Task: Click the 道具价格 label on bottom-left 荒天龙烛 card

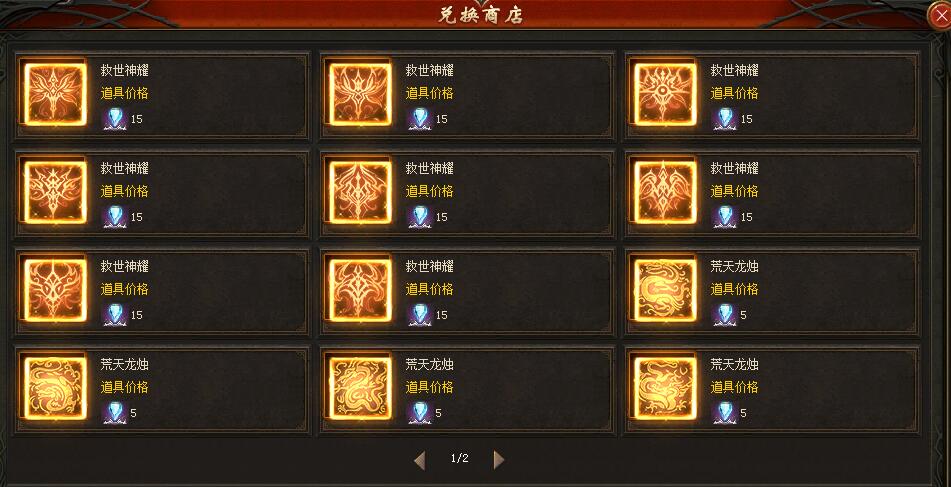Action: click(124, 387)
